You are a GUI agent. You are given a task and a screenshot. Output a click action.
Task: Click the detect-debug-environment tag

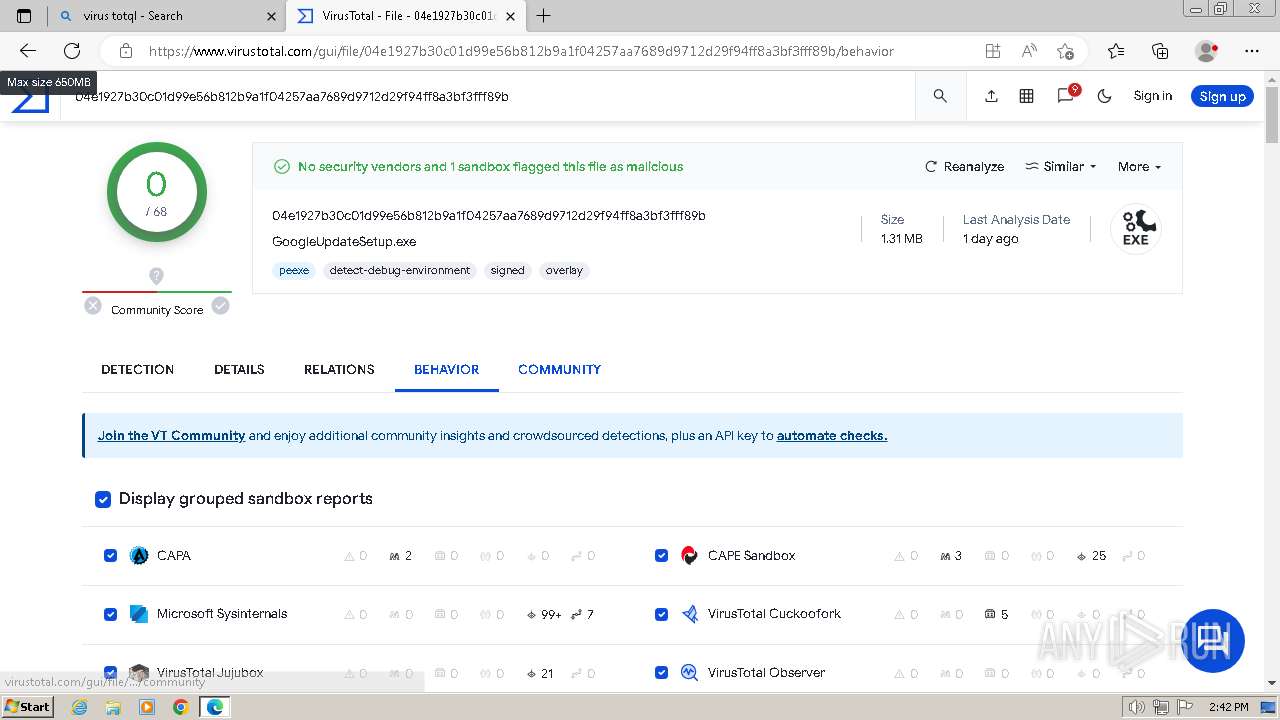(400, 270)
